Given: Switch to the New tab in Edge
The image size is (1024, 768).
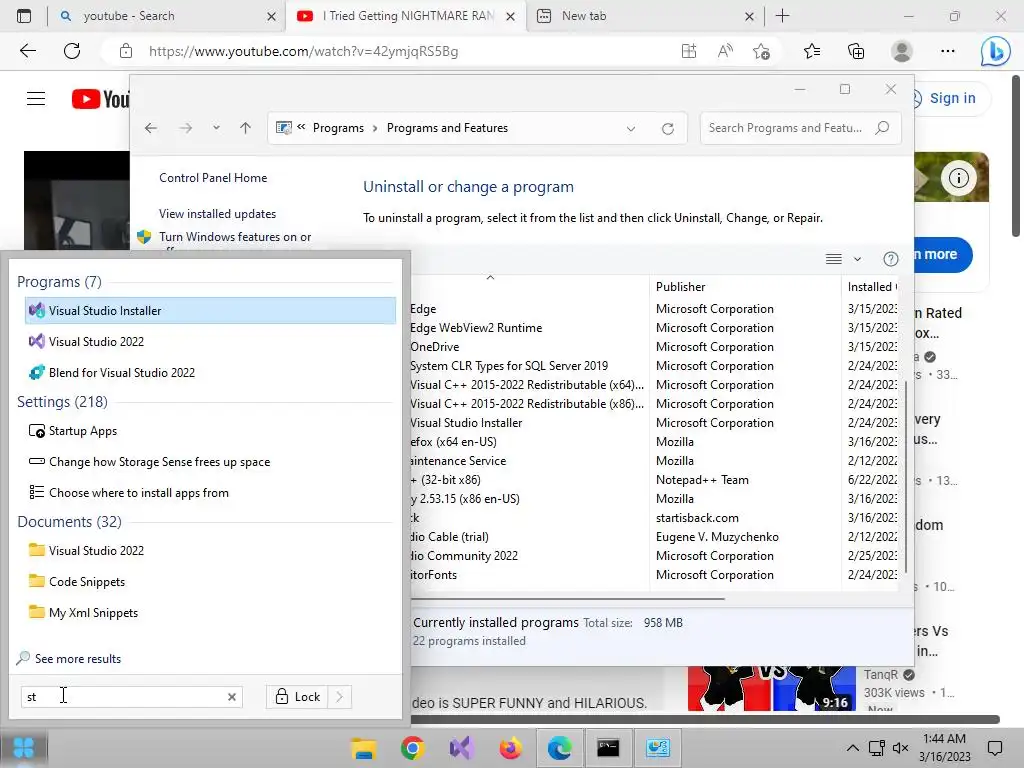Looking at the screenshot, I should click(x=645, y=16).
